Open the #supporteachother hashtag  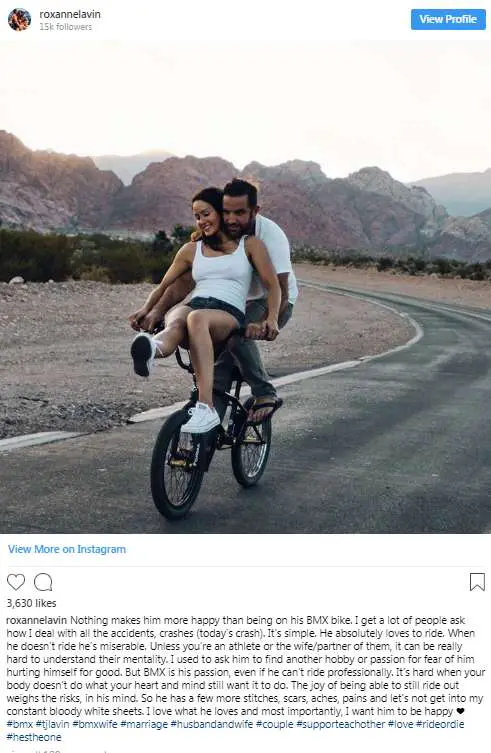click(x=340, y=724)
